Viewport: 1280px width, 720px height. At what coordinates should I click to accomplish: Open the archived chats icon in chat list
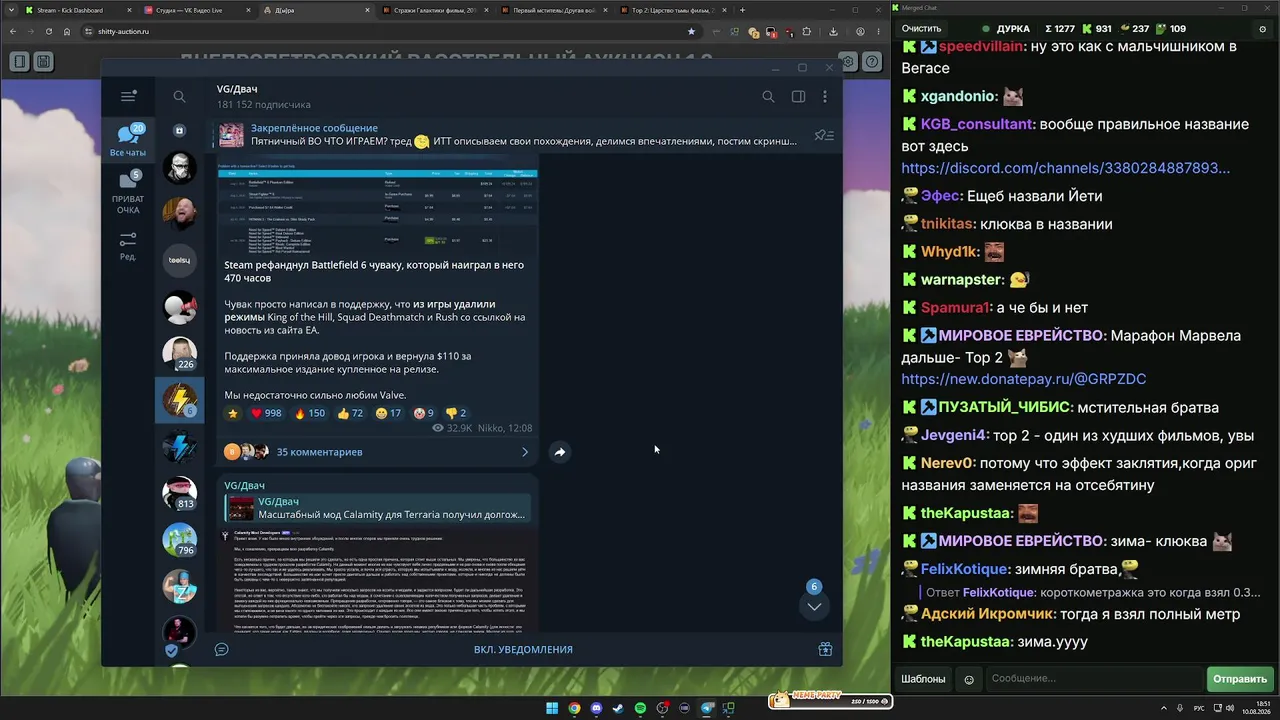pos(179,131)
